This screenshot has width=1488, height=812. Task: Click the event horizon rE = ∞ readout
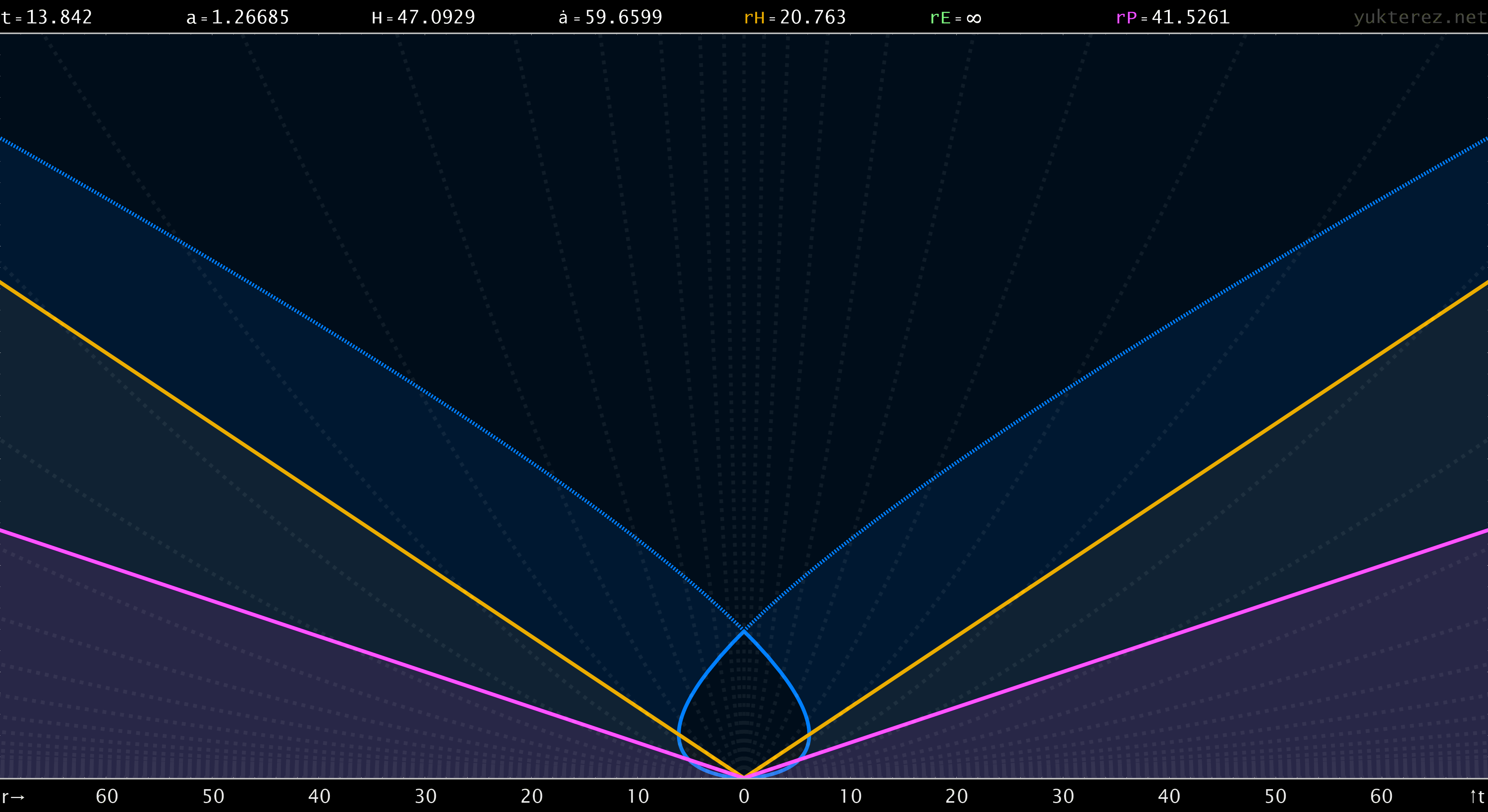(x=956, y=18)
